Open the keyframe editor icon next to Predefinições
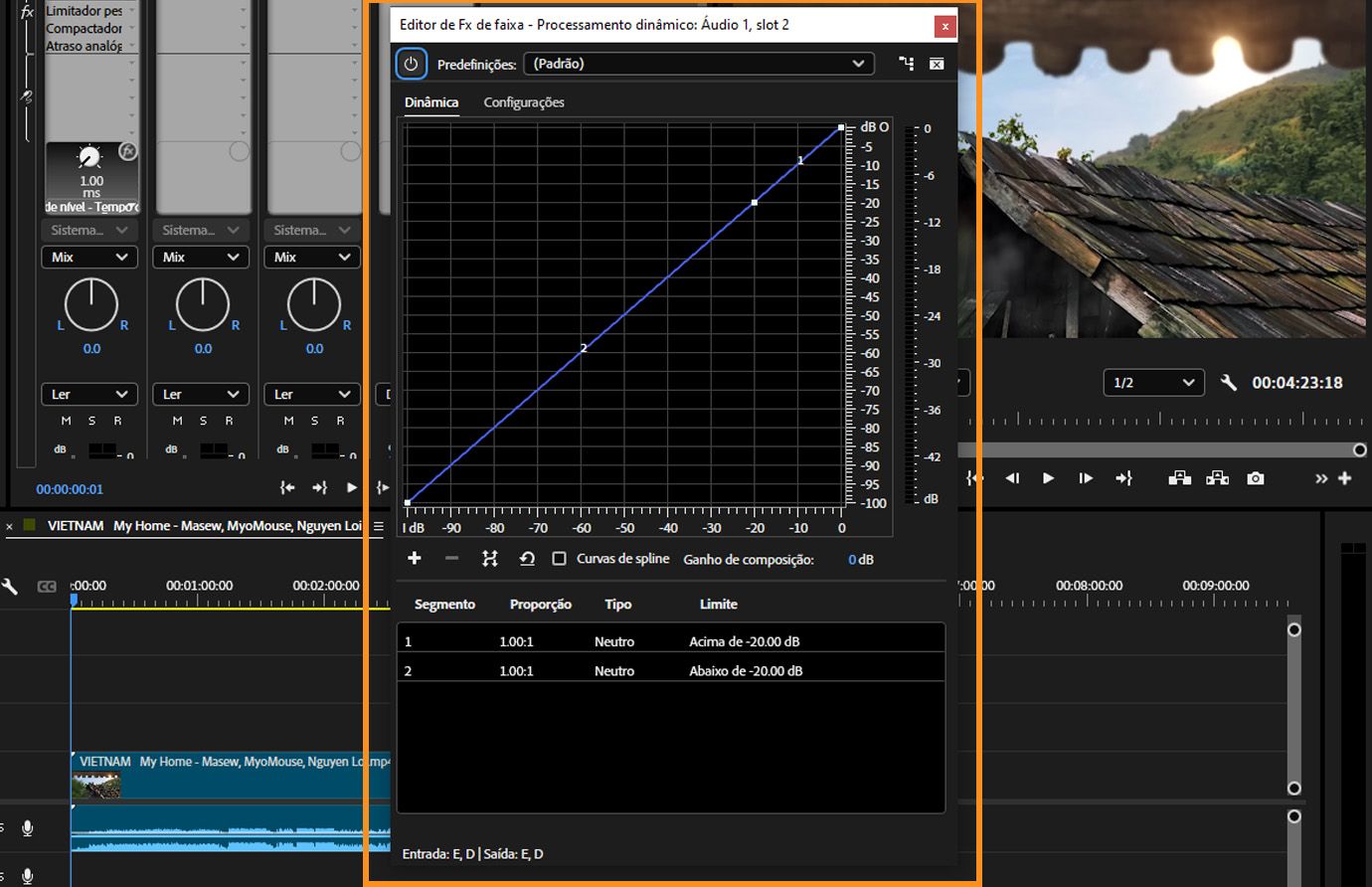The height and width of the screenshot is (887, 1372). [x=905, y=63]
